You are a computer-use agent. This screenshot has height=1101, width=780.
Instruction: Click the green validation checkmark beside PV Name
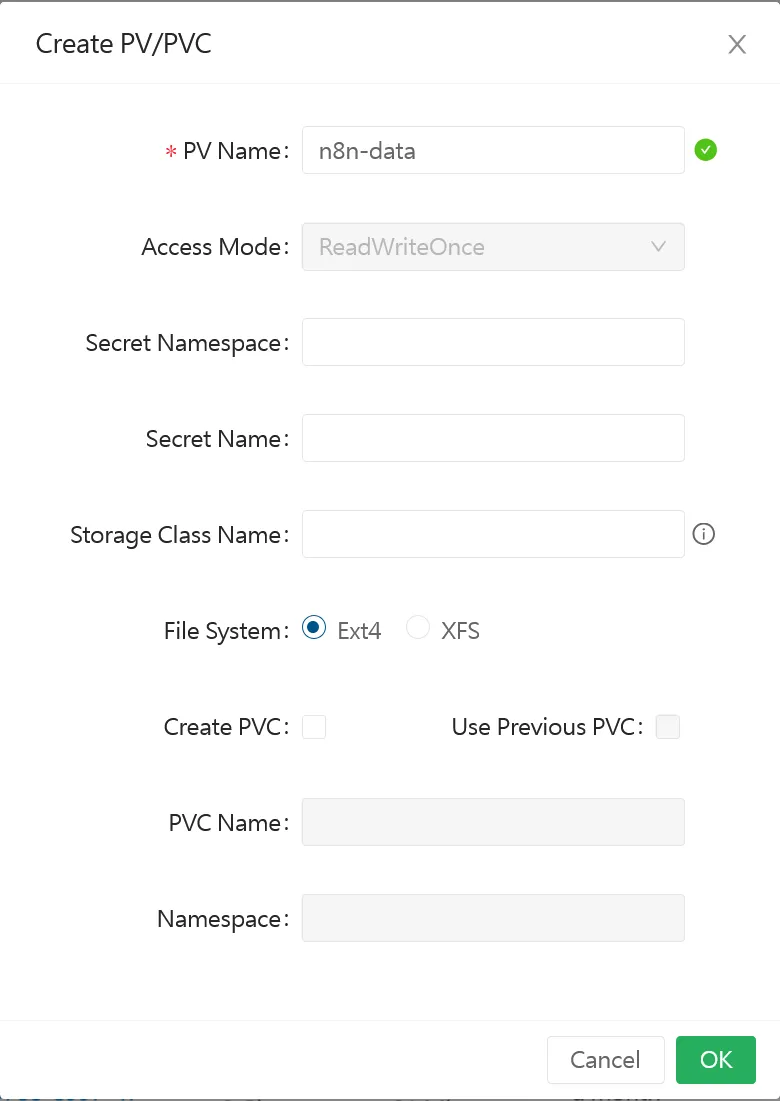[x=706, y=149]
